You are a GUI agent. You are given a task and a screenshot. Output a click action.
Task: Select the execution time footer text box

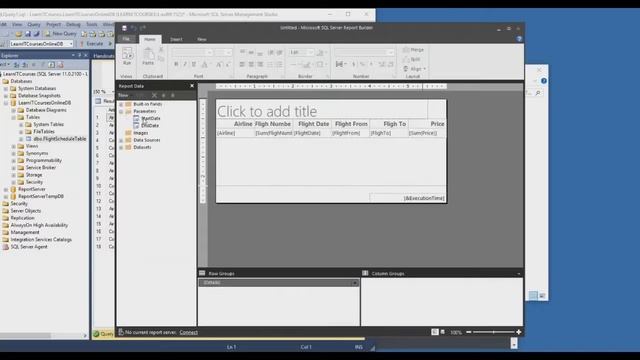point(407,198)
